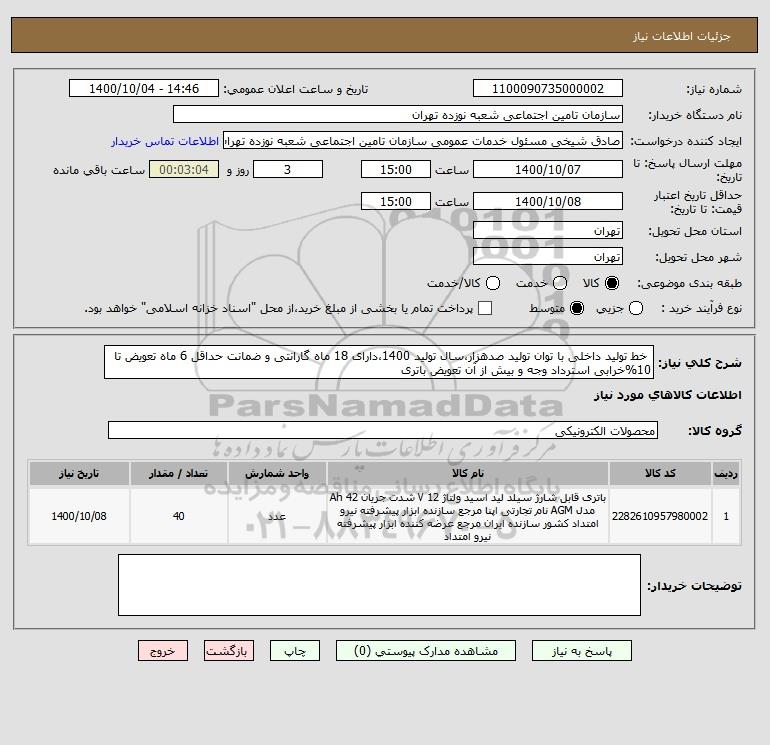This screenshot has height=745, width=770.
Task: Choose the جزیی purchase type radio
Action: pyautogui.click(x=636, y=308)
